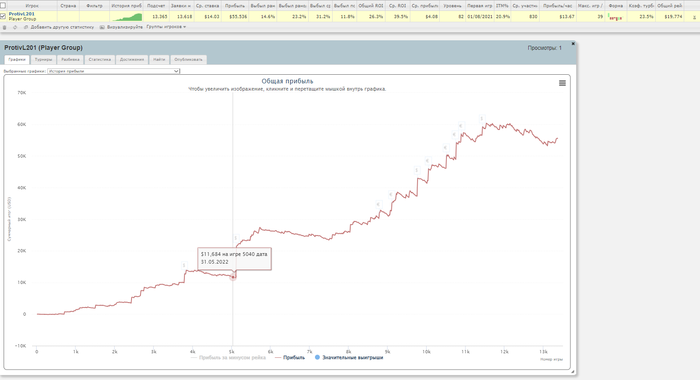Open the chart hamburger export menu
Viewport: 700px width, 380px height.
pos(562,83)
